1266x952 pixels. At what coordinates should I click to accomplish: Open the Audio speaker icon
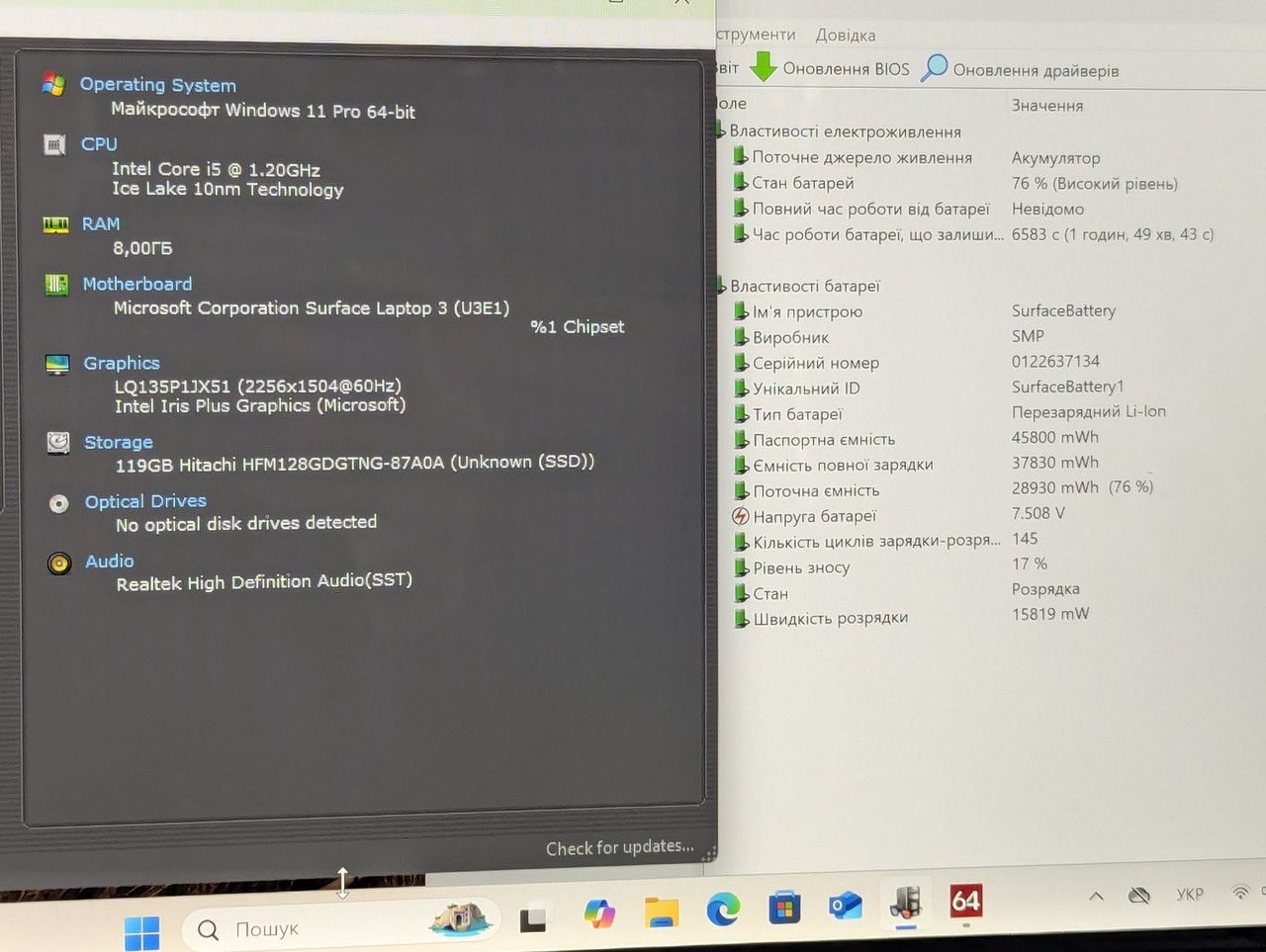[x=59, y=563]
